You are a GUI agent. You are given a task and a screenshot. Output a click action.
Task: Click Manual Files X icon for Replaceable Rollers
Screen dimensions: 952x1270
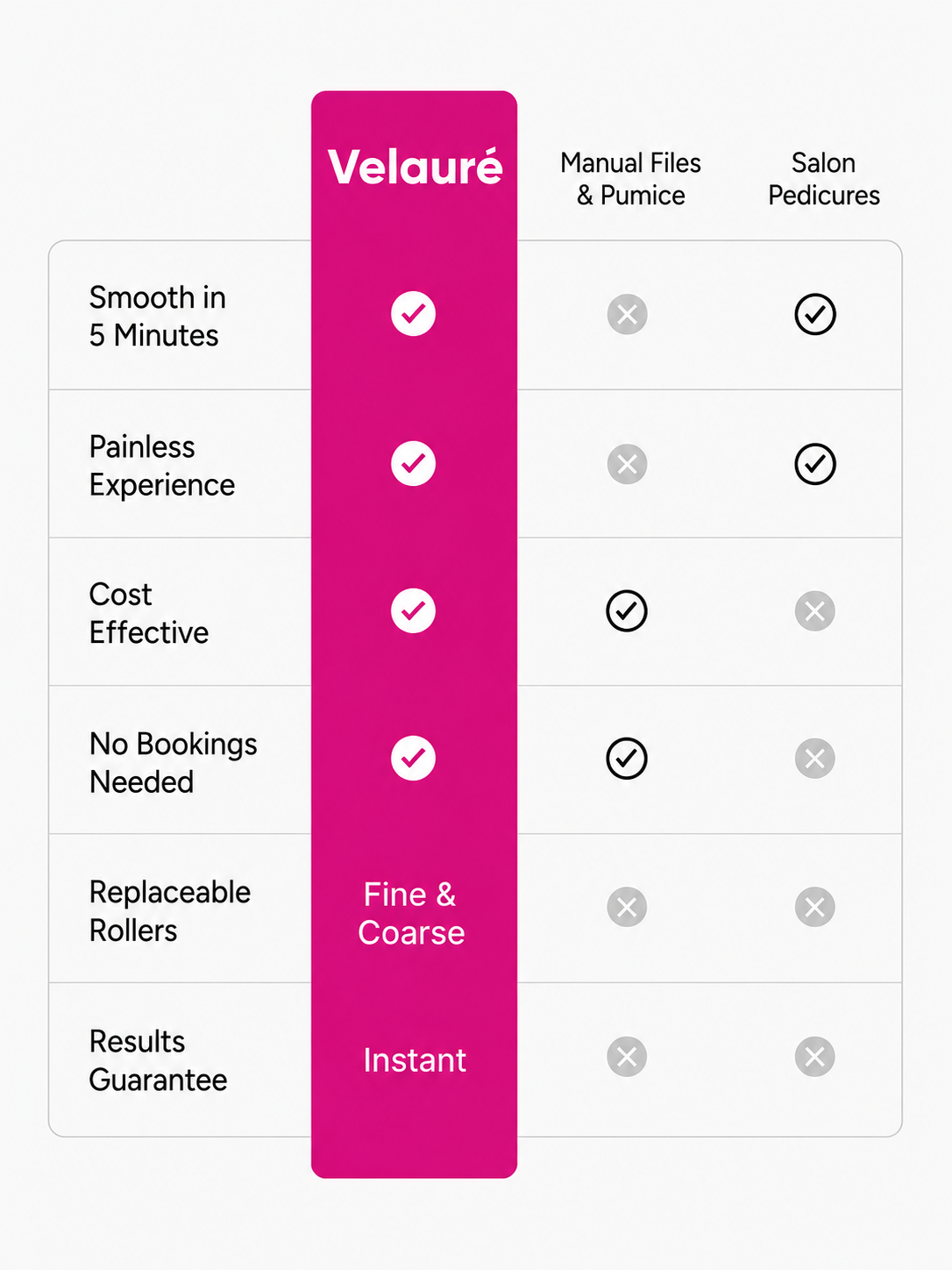click(627, 907)
